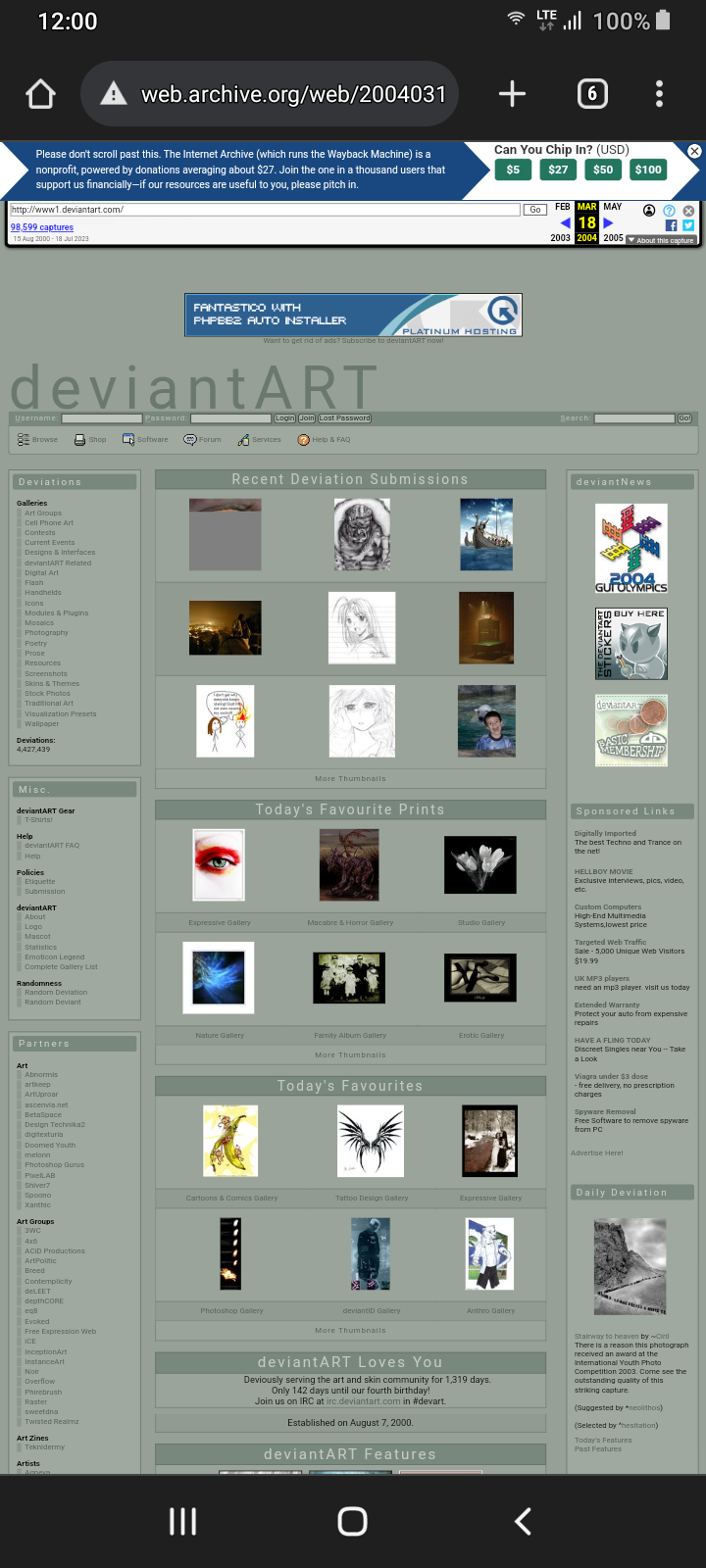Open the Random Deviation link

(56, 993)
